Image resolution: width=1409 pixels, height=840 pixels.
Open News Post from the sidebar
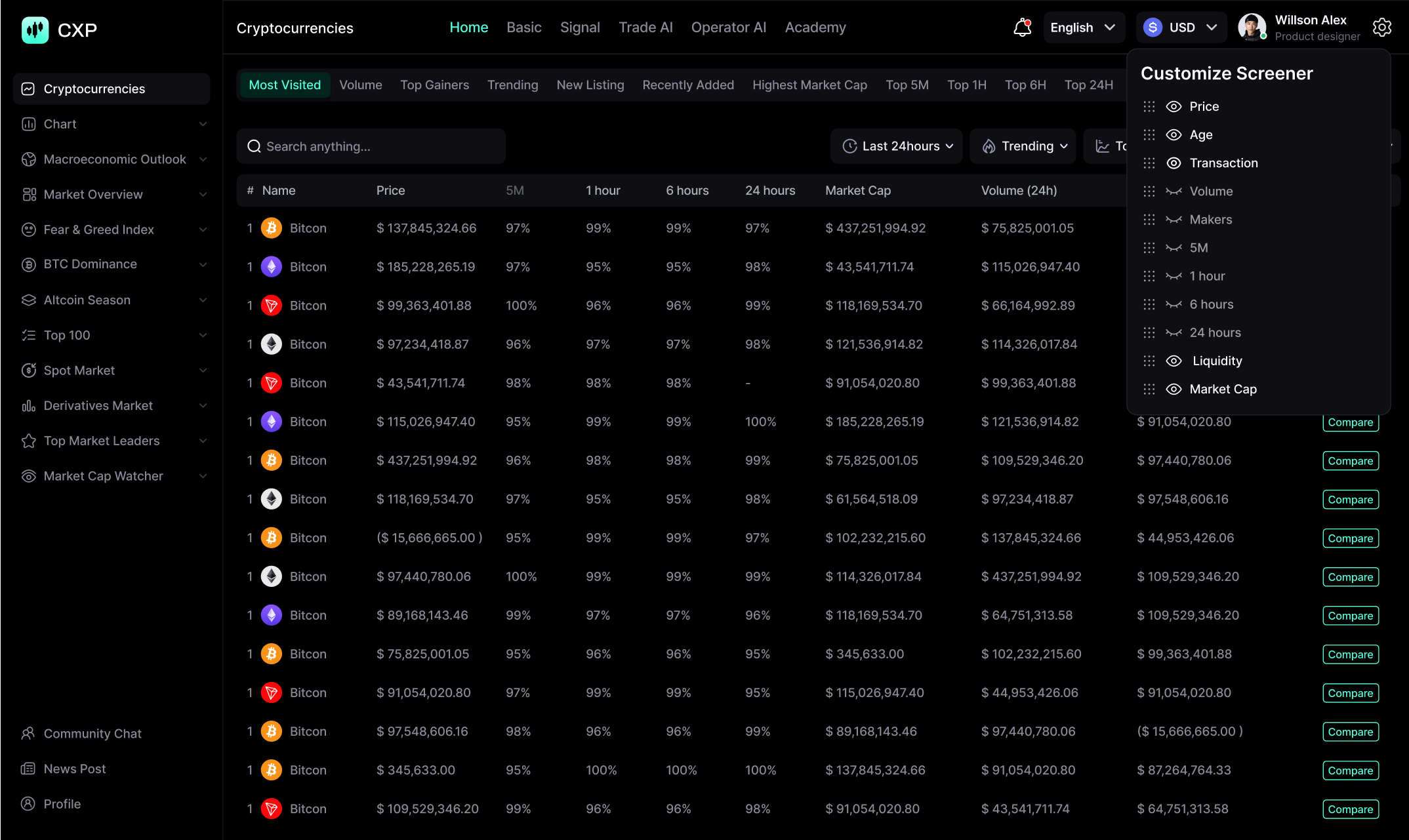click(74, 769)
